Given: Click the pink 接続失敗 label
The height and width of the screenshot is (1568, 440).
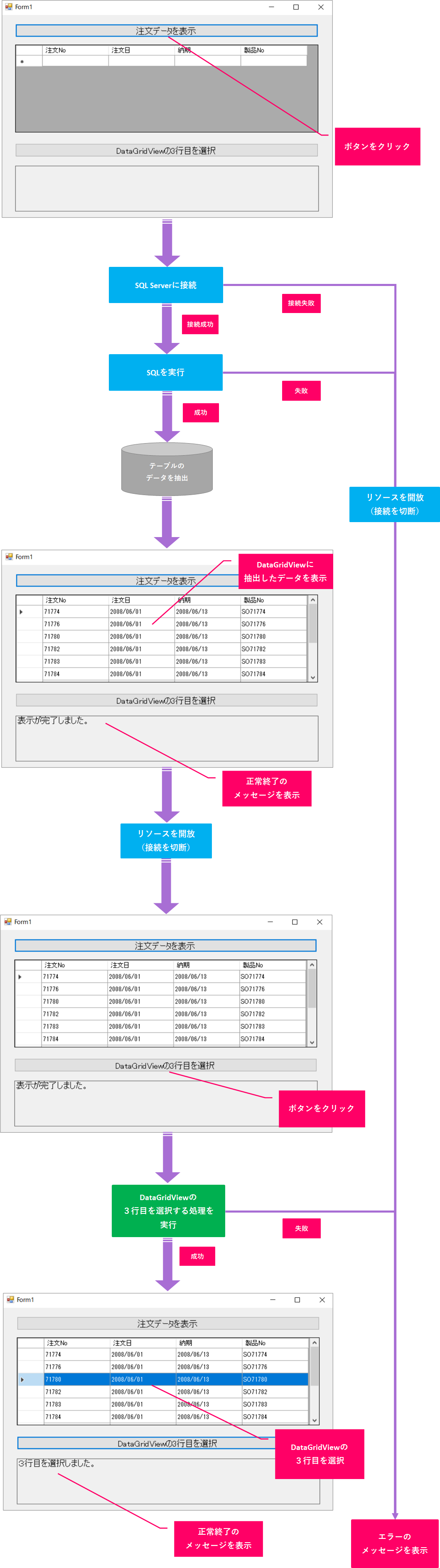Looking at the screenshot, I should [301, 303].
